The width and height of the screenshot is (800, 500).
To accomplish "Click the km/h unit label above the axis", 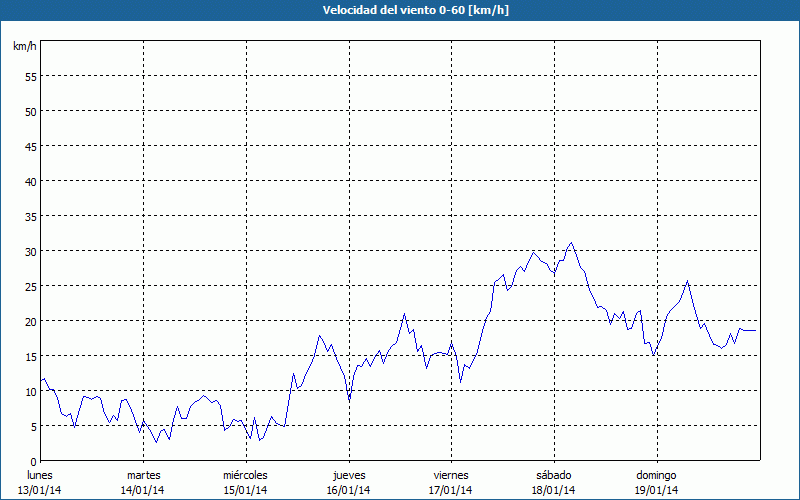I will point(24,47).
